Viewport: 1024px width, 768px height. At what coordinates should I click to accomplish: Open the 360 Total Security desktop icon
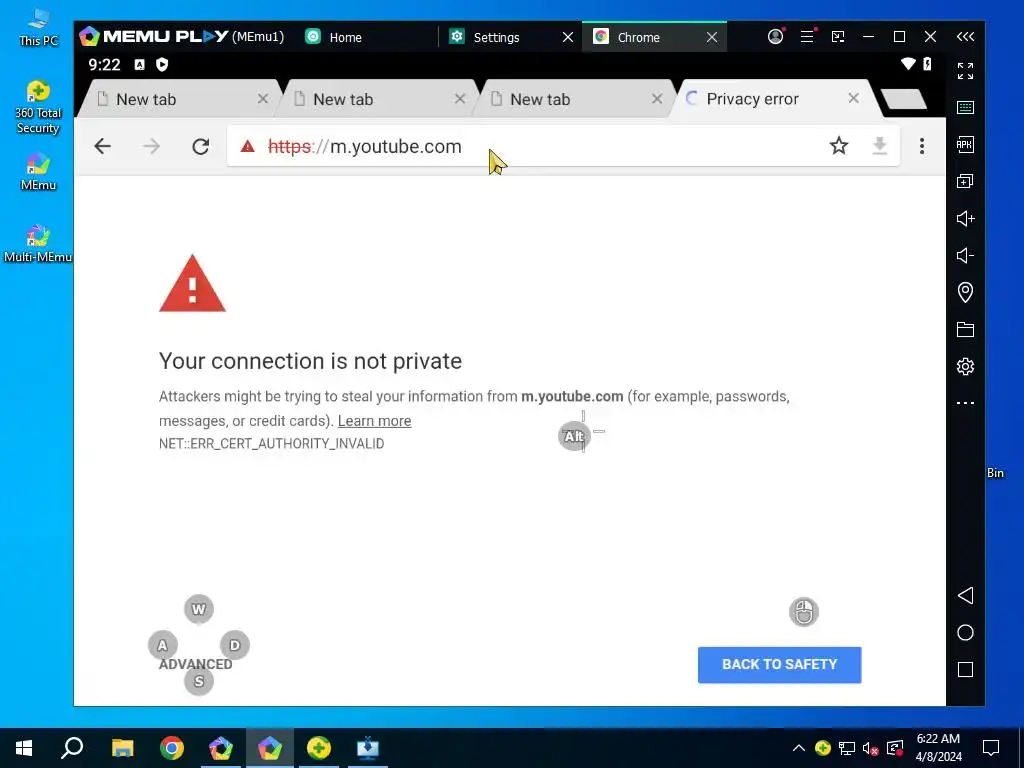38,107
